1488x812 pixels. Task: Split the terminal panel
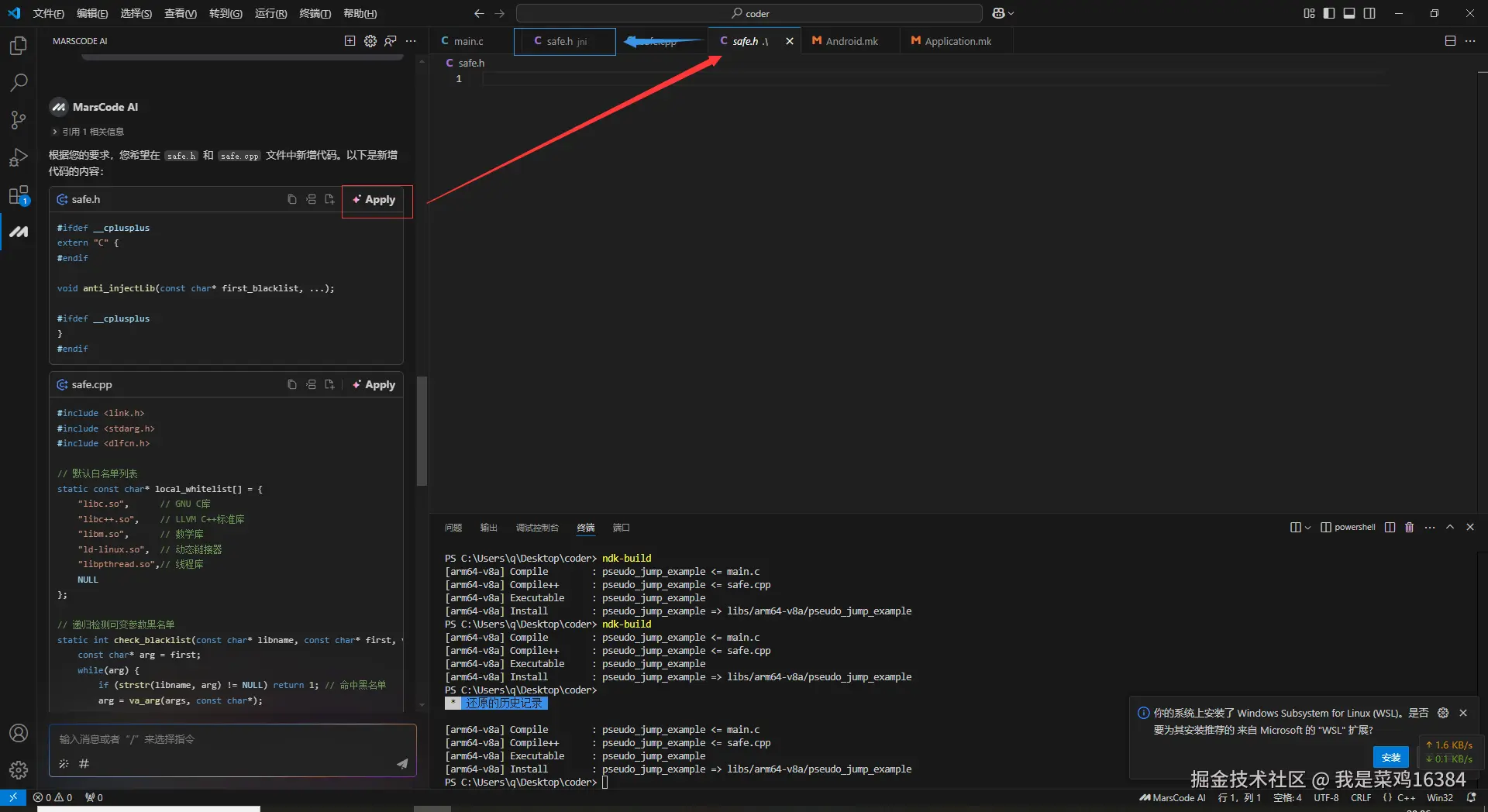(1390, 528)
